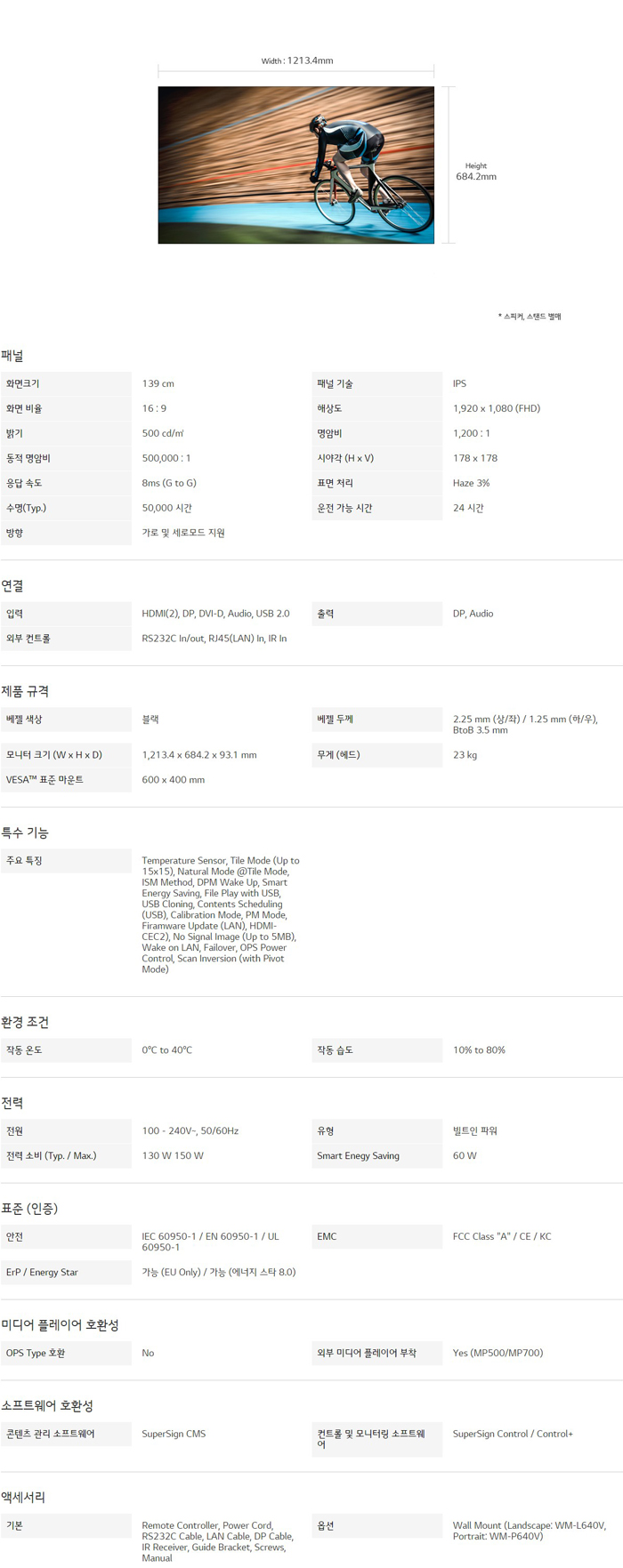Image resolution: width=623 pixels, height=1568 pixels.
Task: Select the 표준 (인증) section heading
Action: pos(29,1209)
